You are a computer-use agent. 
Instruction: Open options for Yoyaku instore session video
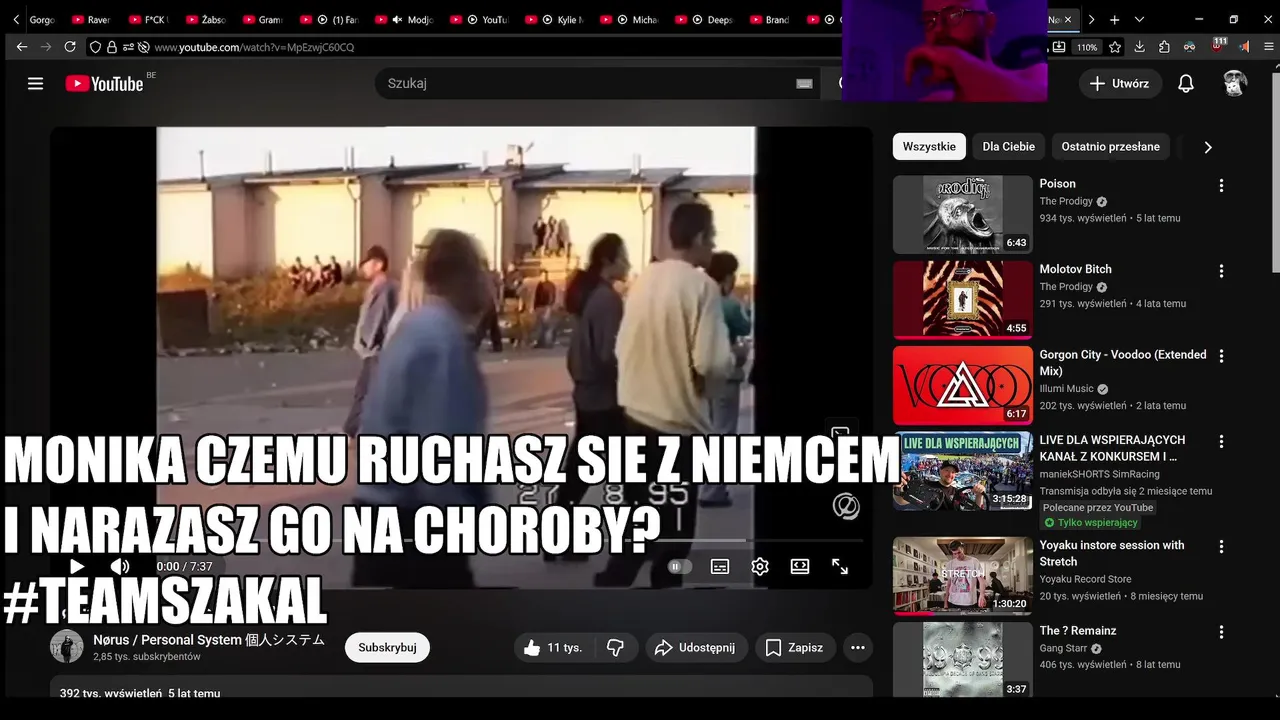(1221, 547)
